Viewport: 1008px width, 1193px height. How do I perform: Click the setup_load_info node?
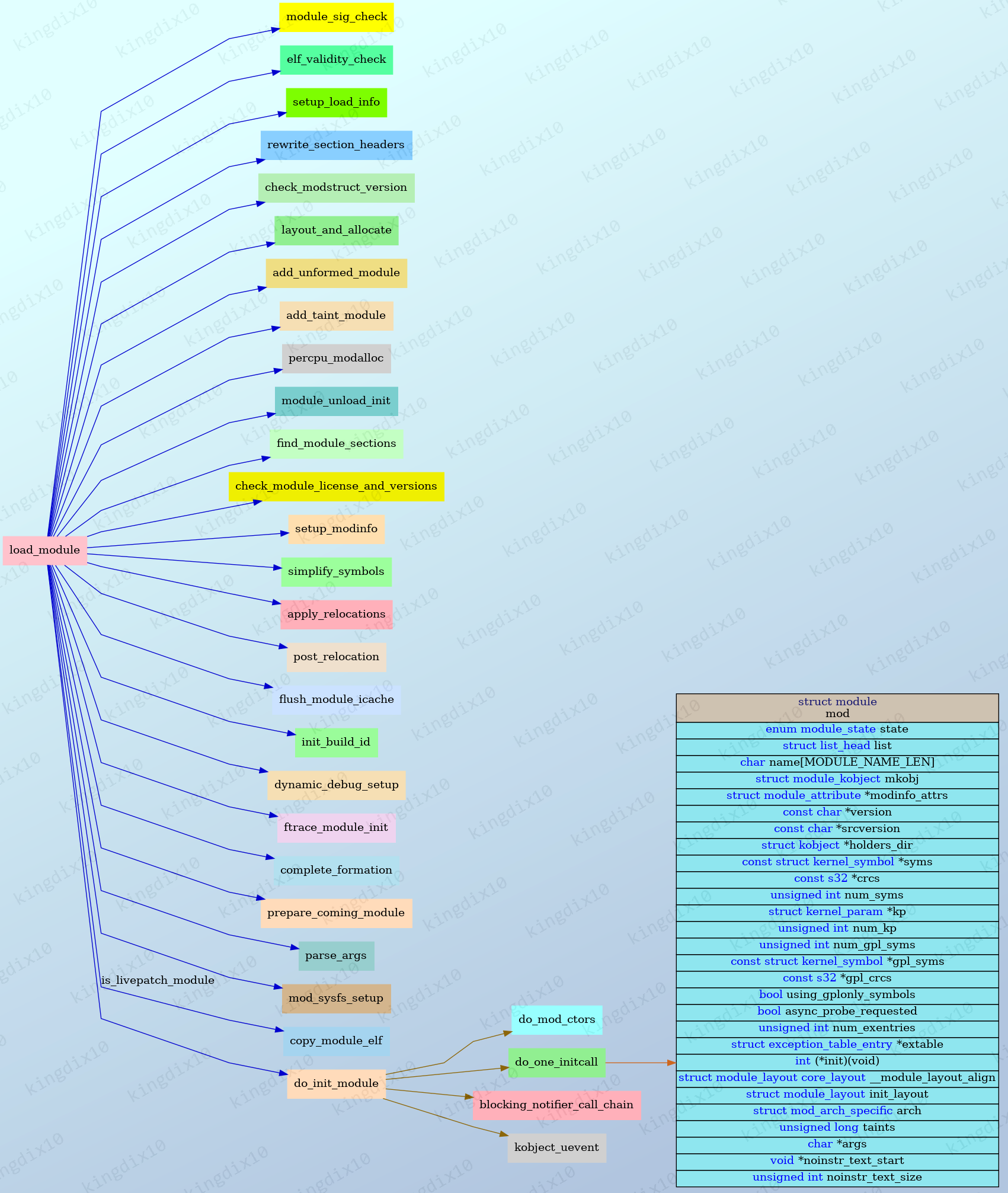337,102
